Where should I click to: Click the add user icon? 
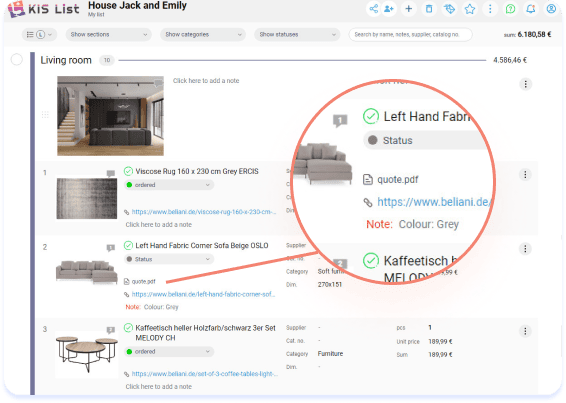(x=389, y=8)
